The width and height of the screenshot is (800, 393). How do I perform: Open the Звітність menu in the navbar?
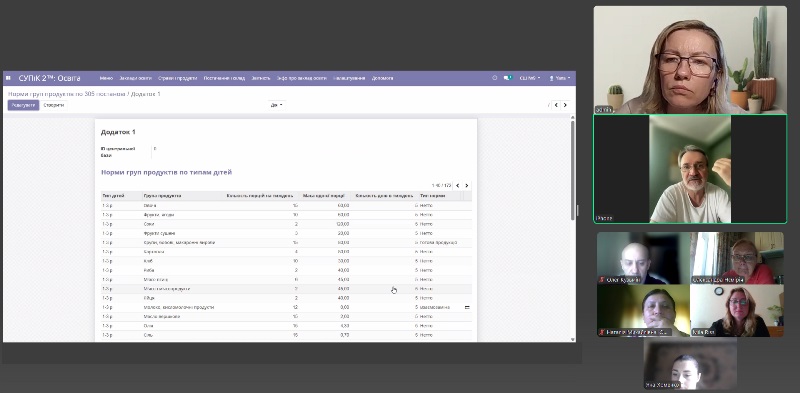click(261, 78)
